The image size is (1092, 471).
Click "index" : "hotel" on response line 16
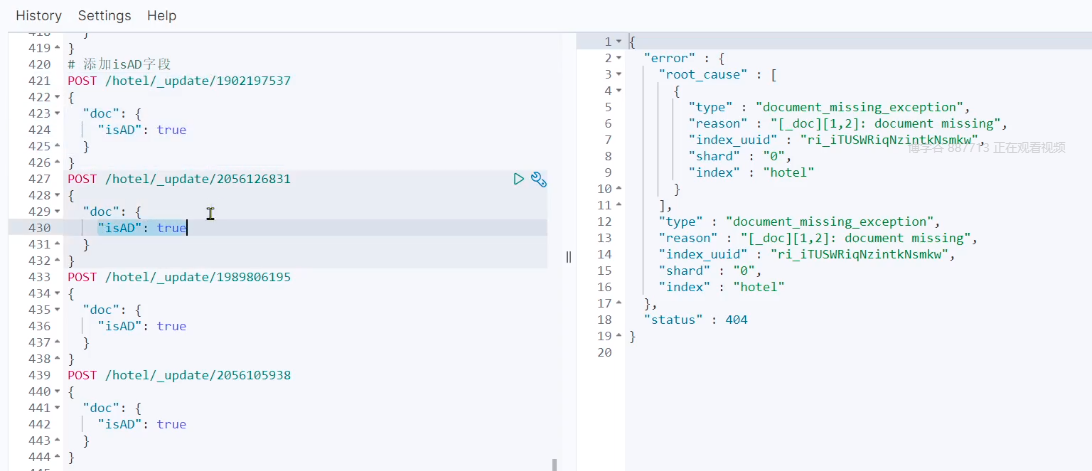pos(722,287)
